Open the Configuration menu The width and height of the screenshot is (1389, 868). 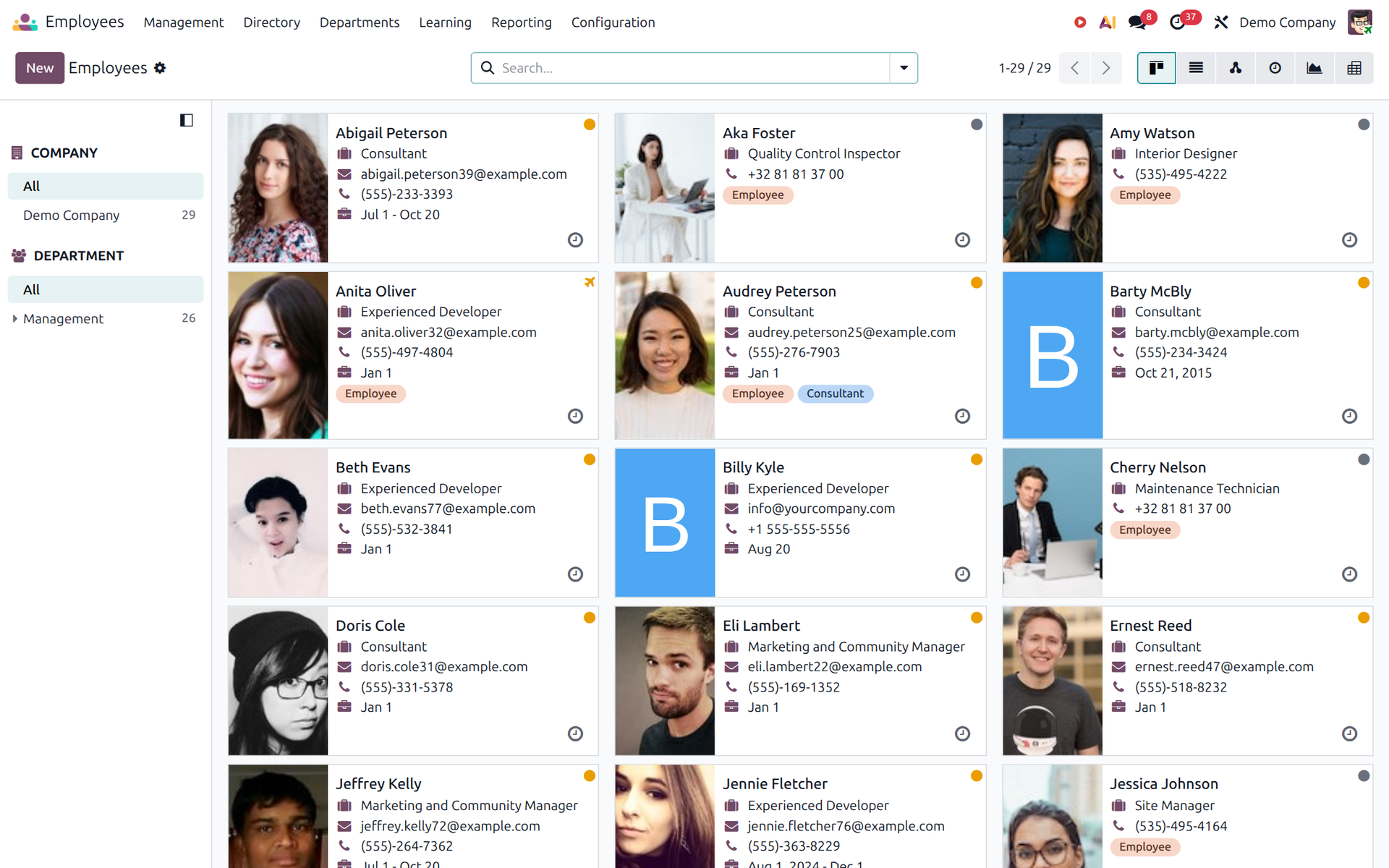coord(613,22)
